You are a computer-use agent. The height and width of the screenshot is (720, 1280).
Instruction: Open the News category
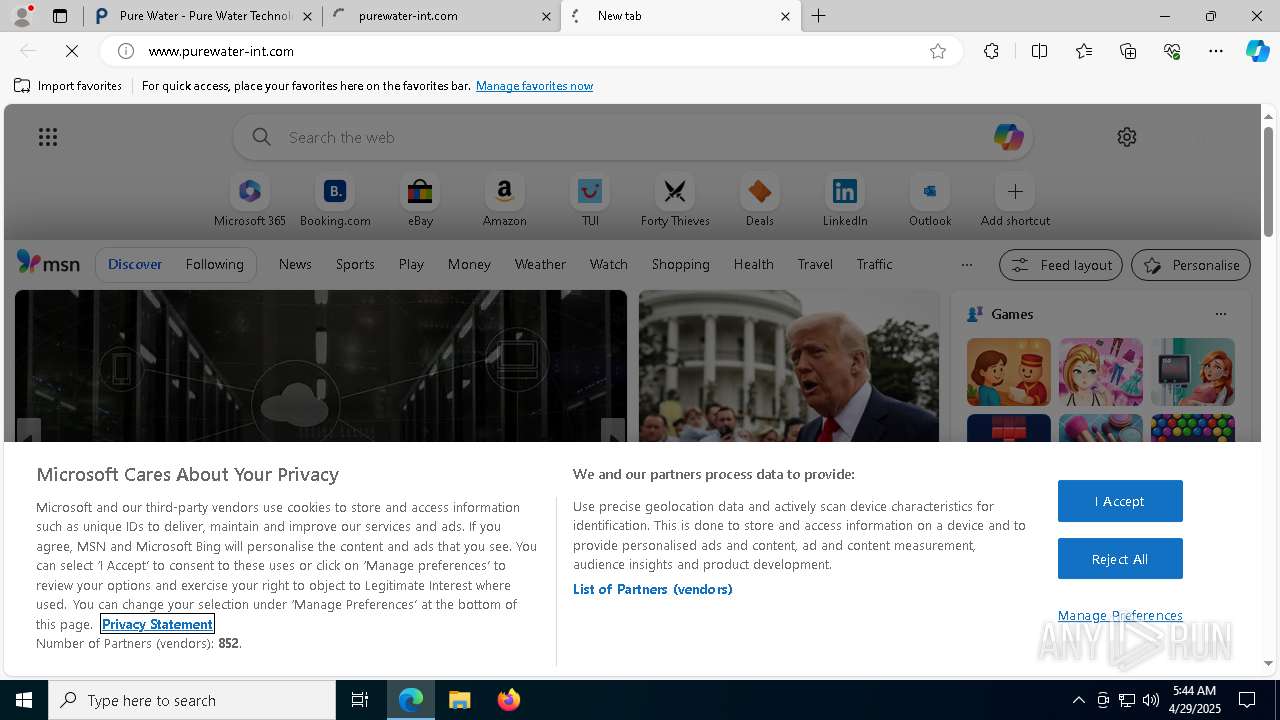[295, 264]
